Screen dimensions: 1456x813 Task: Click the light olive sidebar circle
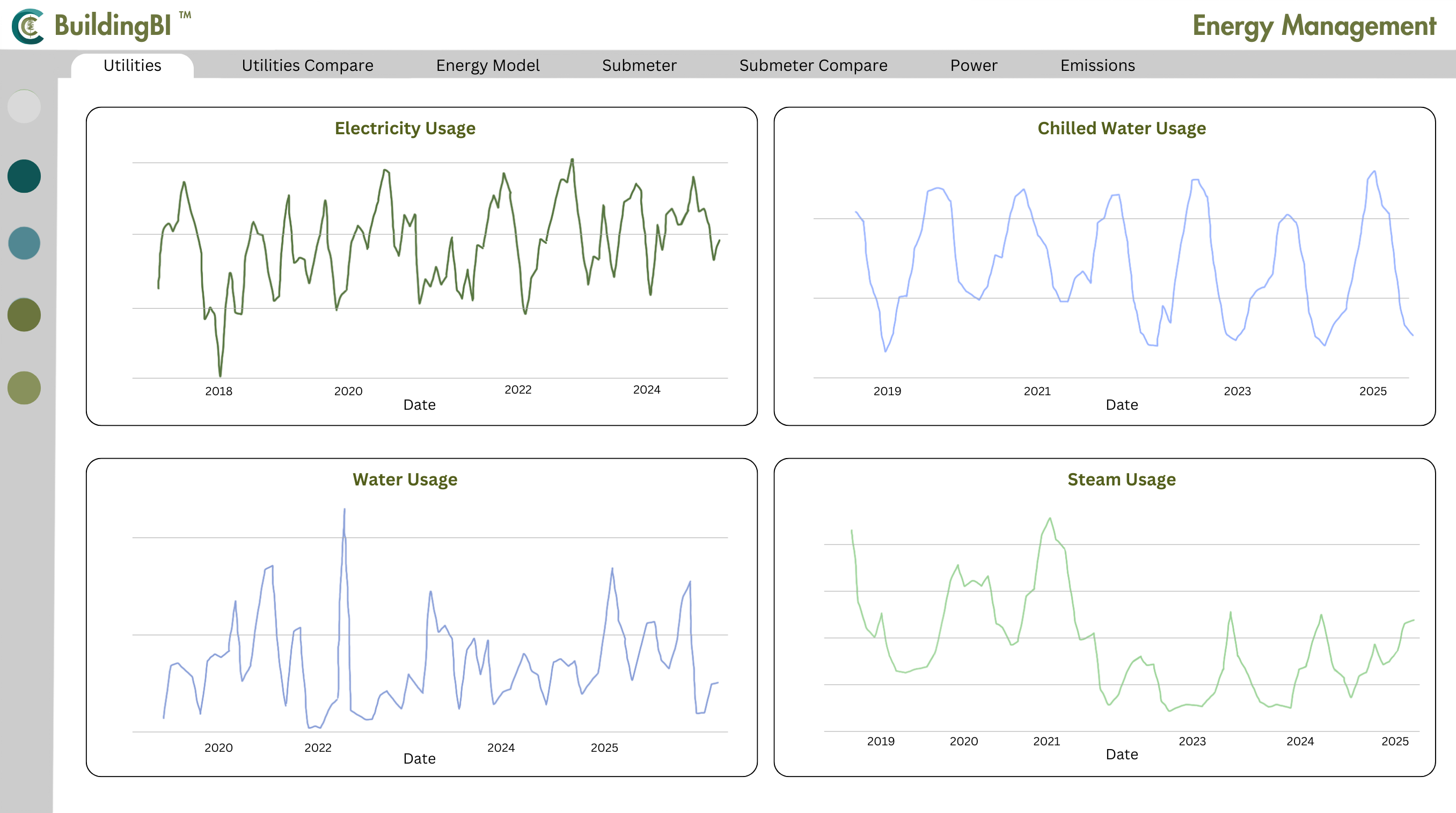pyautogui.click(x=24, y=388)
